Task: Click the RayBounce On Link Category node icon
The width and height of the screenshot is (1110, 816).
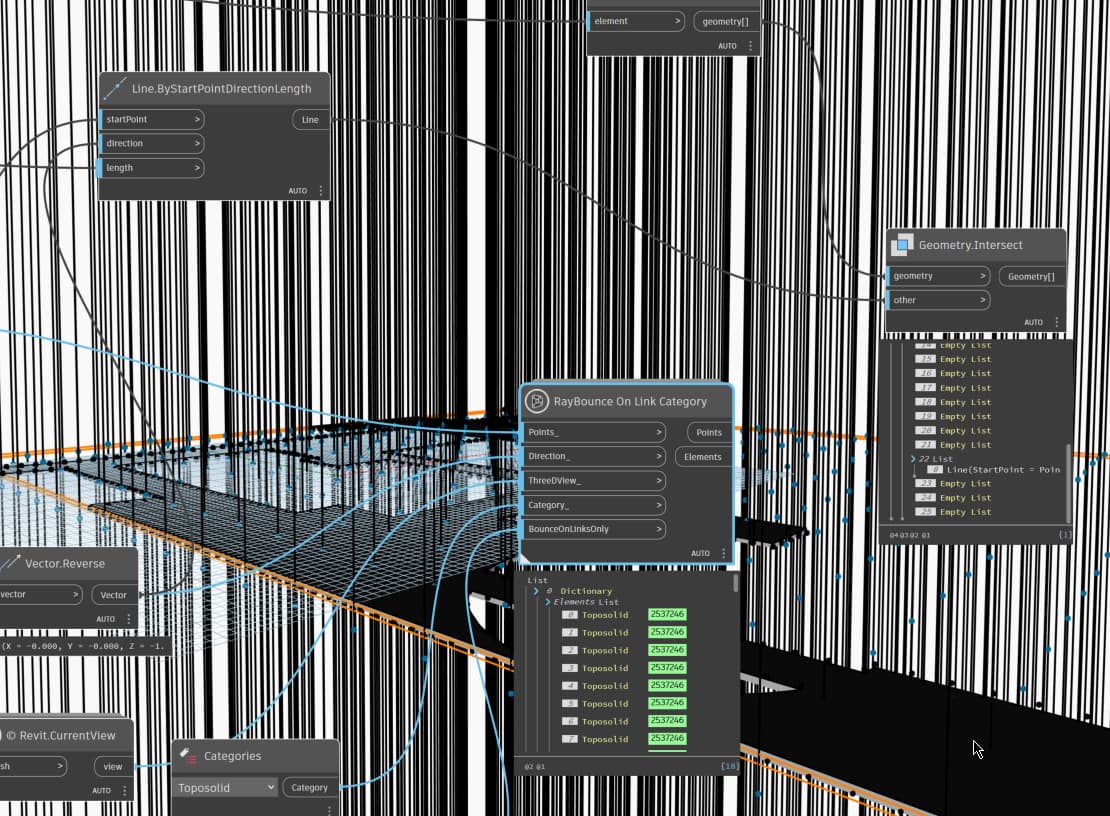Action: pos(537,401)
